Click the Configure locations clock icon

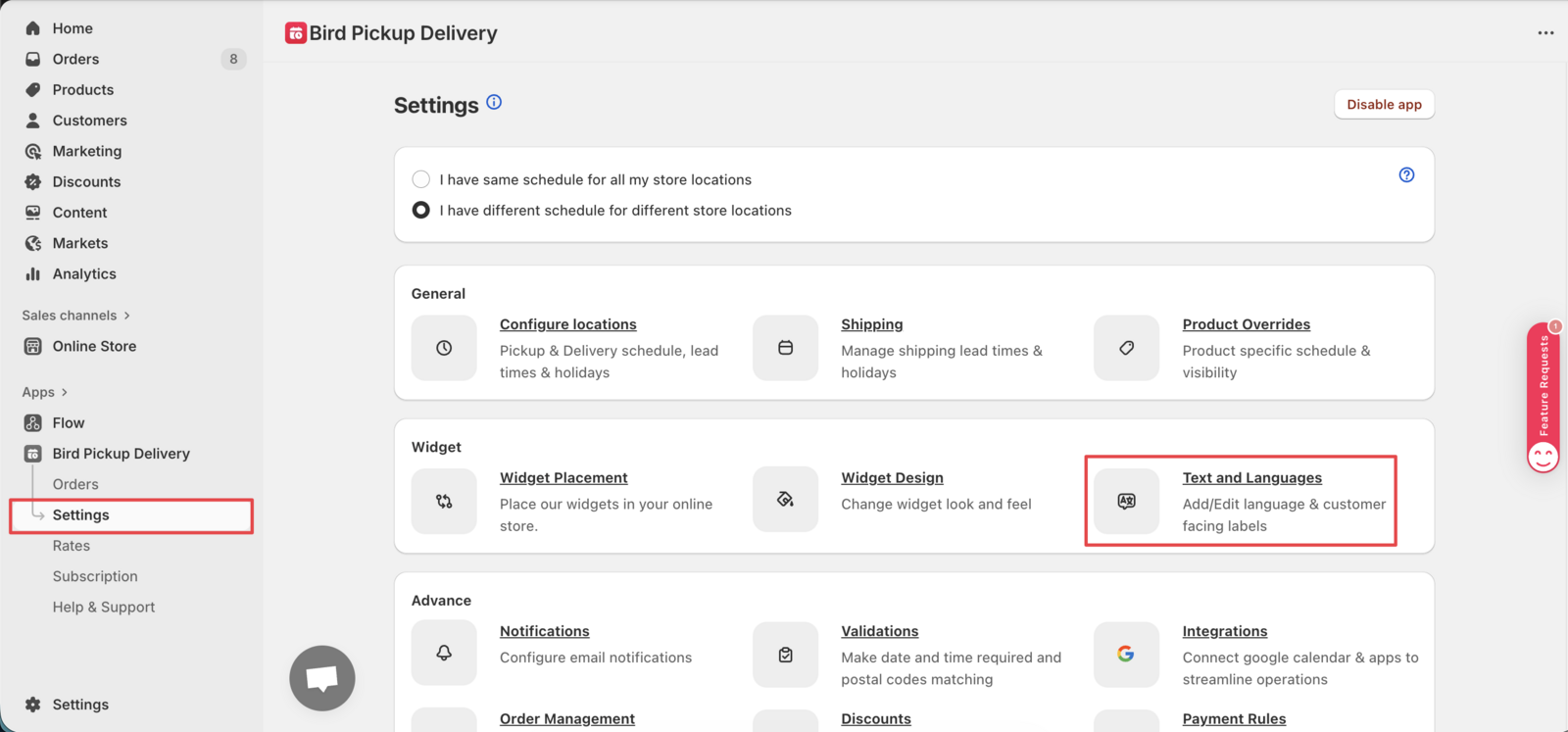click(444, 348)
